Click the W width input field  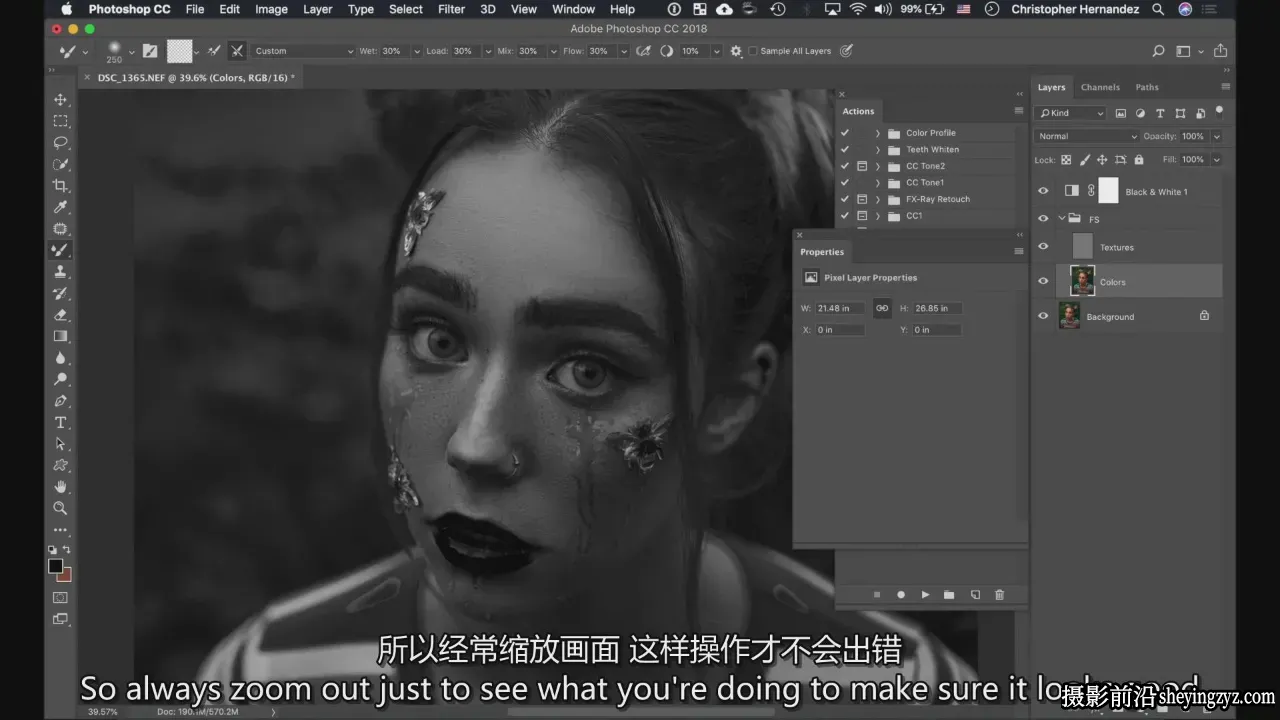(x=840, y=308)
